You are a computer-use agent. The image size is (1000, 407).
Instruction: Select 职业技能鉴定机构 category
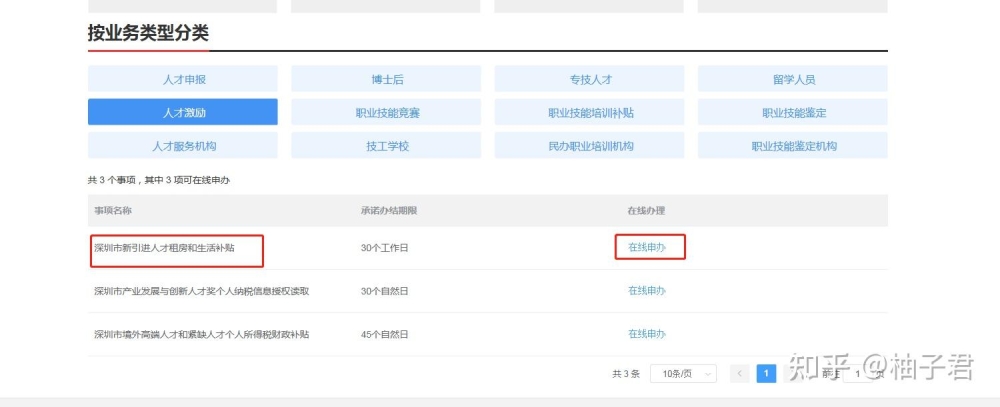pyautogui.click(x=793, y=145)
